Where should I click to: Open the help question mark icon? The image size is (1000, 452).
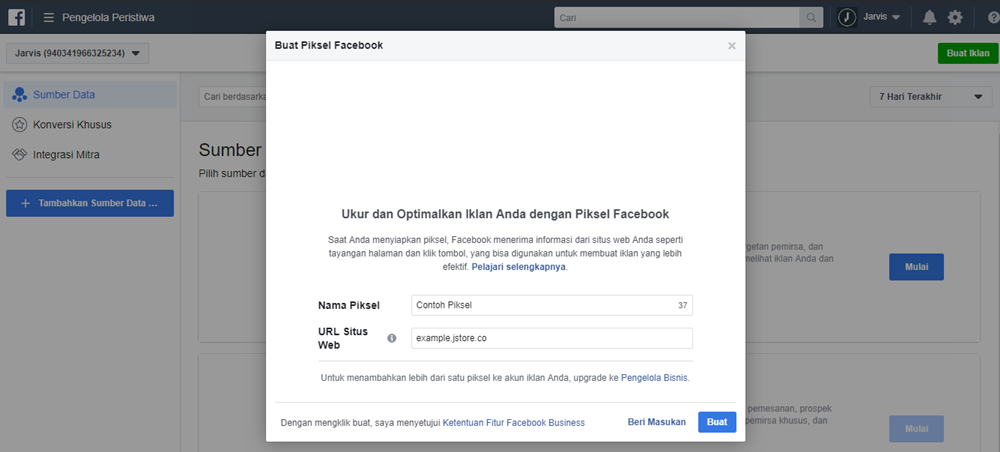[x=994, y=17]
